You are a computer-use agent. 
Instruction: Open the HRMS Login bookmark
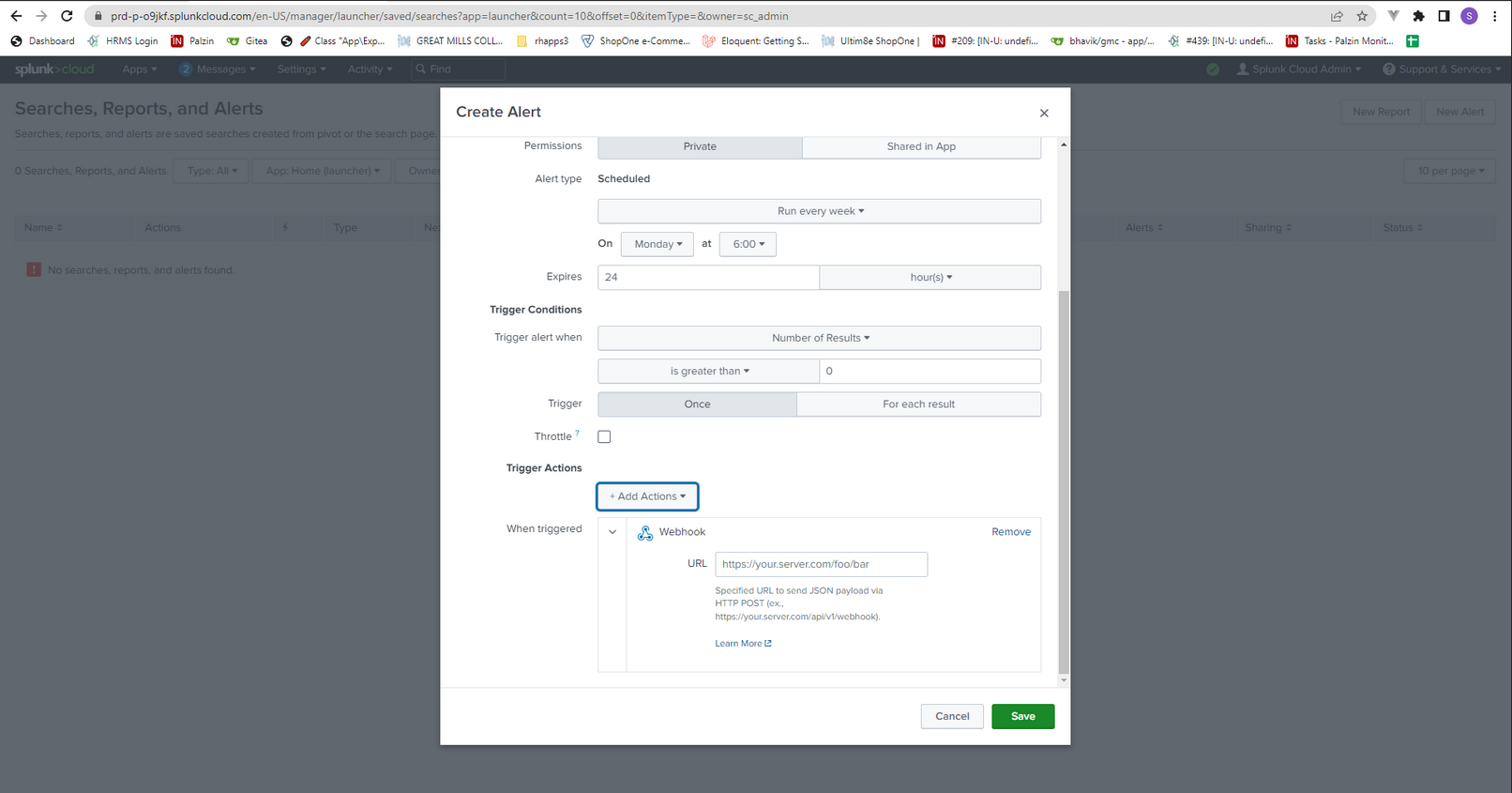123,41
